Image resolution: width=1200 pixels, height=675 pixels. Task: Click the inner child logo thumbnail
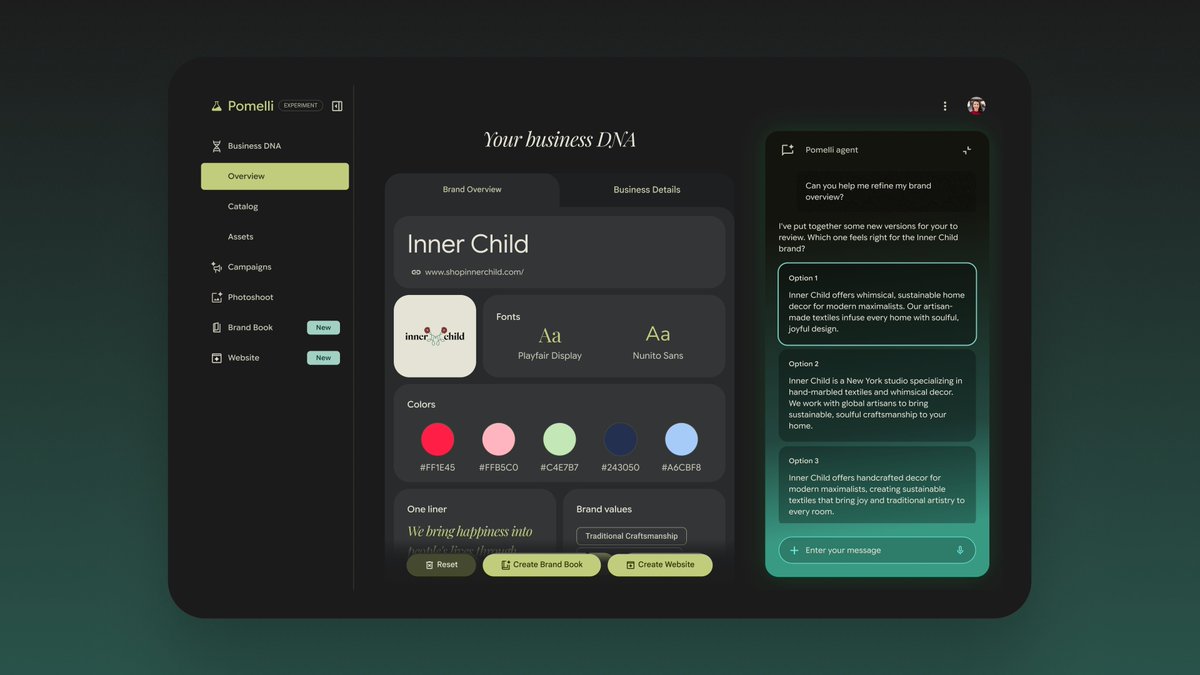[435, 336]
